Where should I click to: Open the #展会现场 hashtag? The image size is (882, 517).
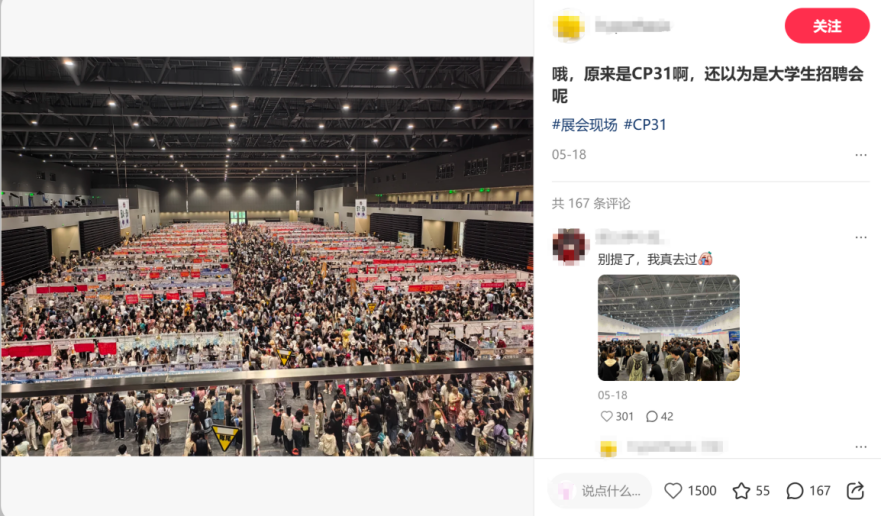coord(584,125)
